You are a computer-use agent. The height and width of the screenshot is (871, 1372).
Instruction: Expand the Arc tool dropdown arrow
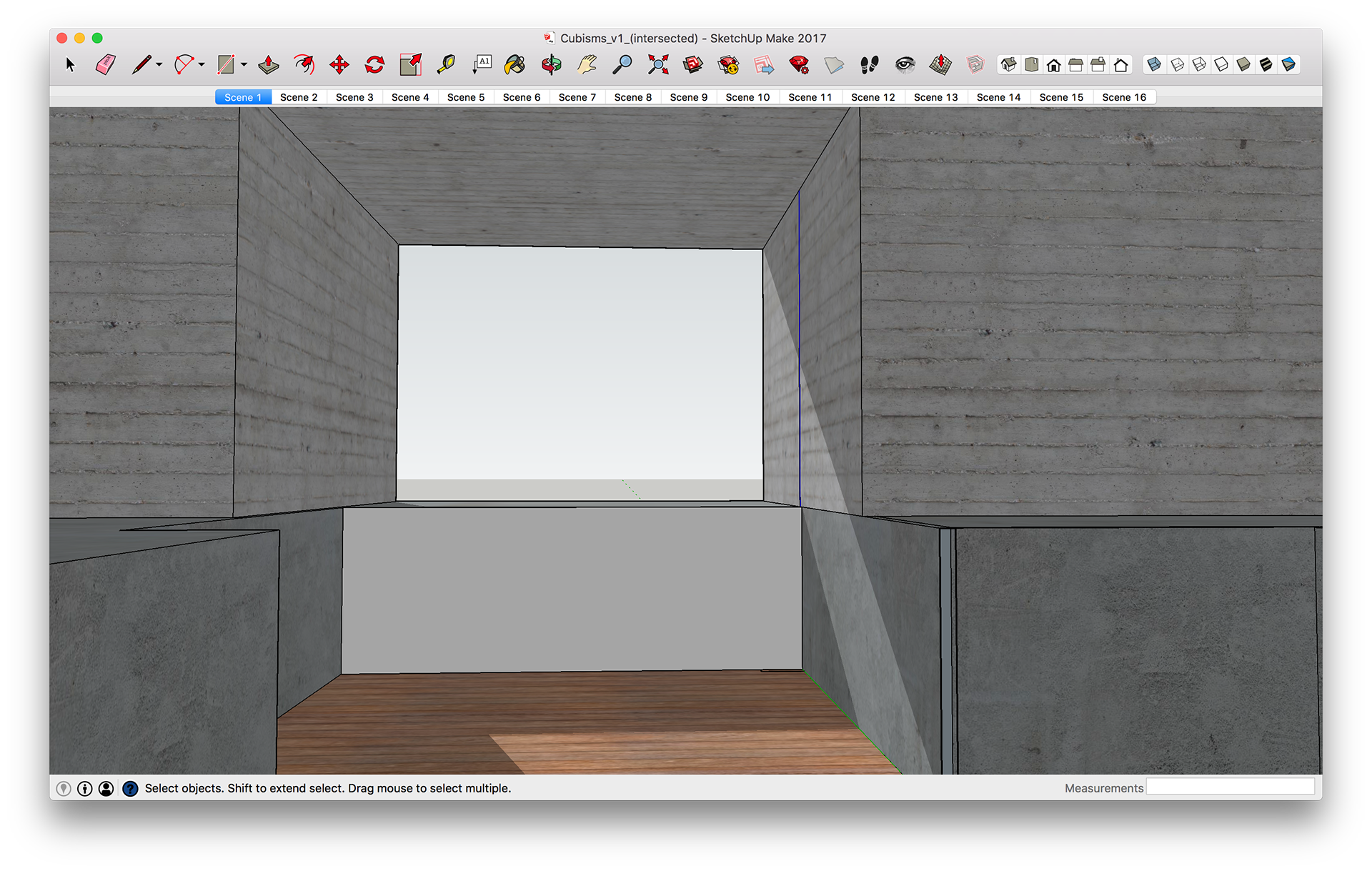pyautogui.click(x=202, y=65)
